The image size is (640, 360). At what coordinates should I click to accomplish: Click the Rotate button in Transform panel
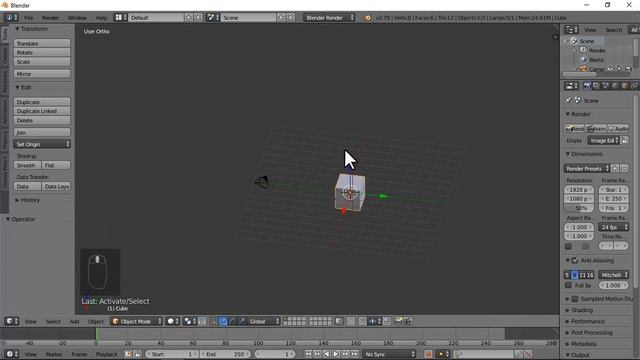[42, 52]
